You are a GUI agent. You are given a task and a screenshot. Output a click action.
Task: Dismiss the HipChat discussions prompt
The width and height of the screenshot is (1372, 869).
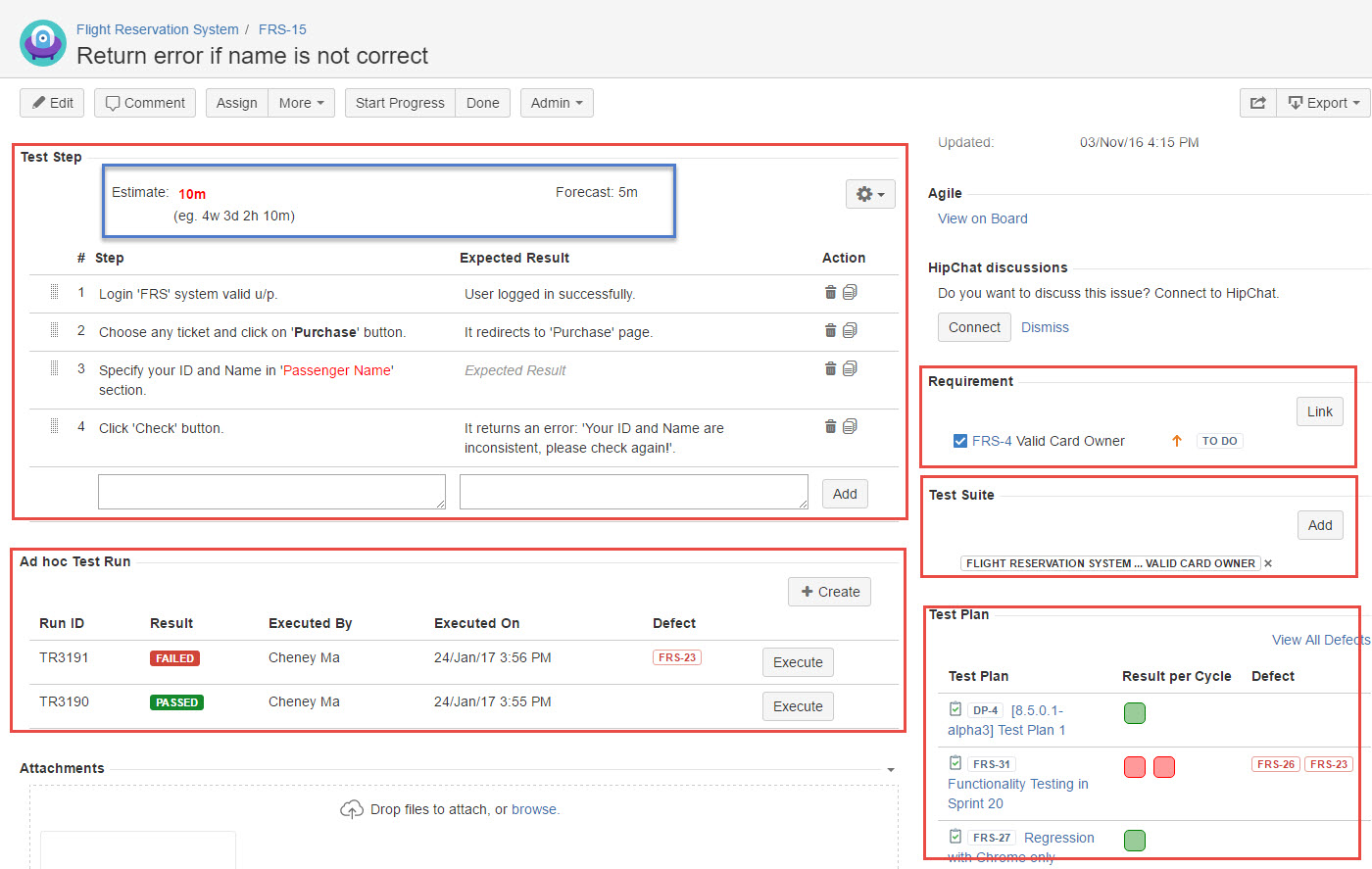coord(1045,327)
